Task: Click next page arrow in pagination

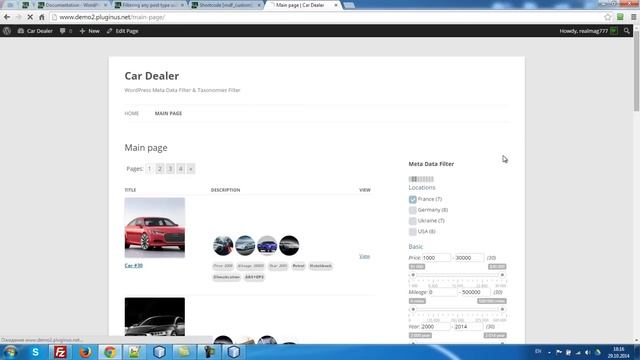Action: point(191,169)
